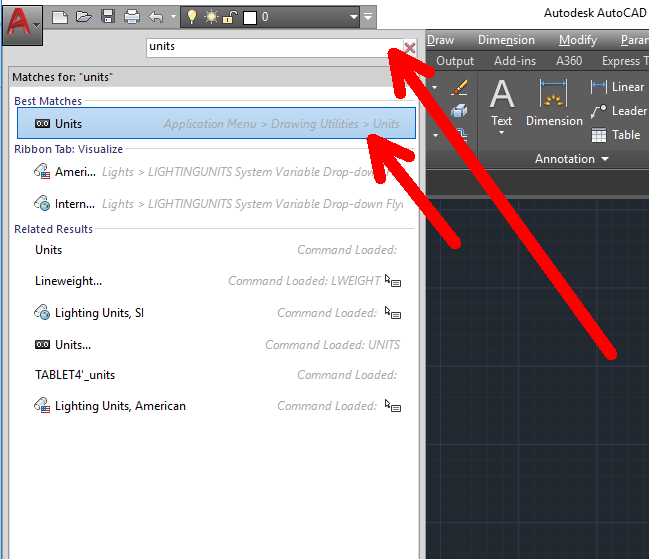This screenshot has width=649, height=559.
Task: Expand the Undo history dropdown arrow
Action: [173, 17]
